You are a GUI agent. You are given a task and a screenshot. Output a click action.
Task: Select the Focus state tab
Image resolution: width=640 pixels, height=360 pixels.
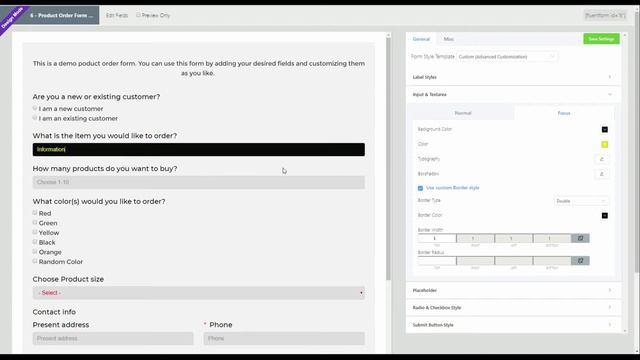tap(564, 113)
